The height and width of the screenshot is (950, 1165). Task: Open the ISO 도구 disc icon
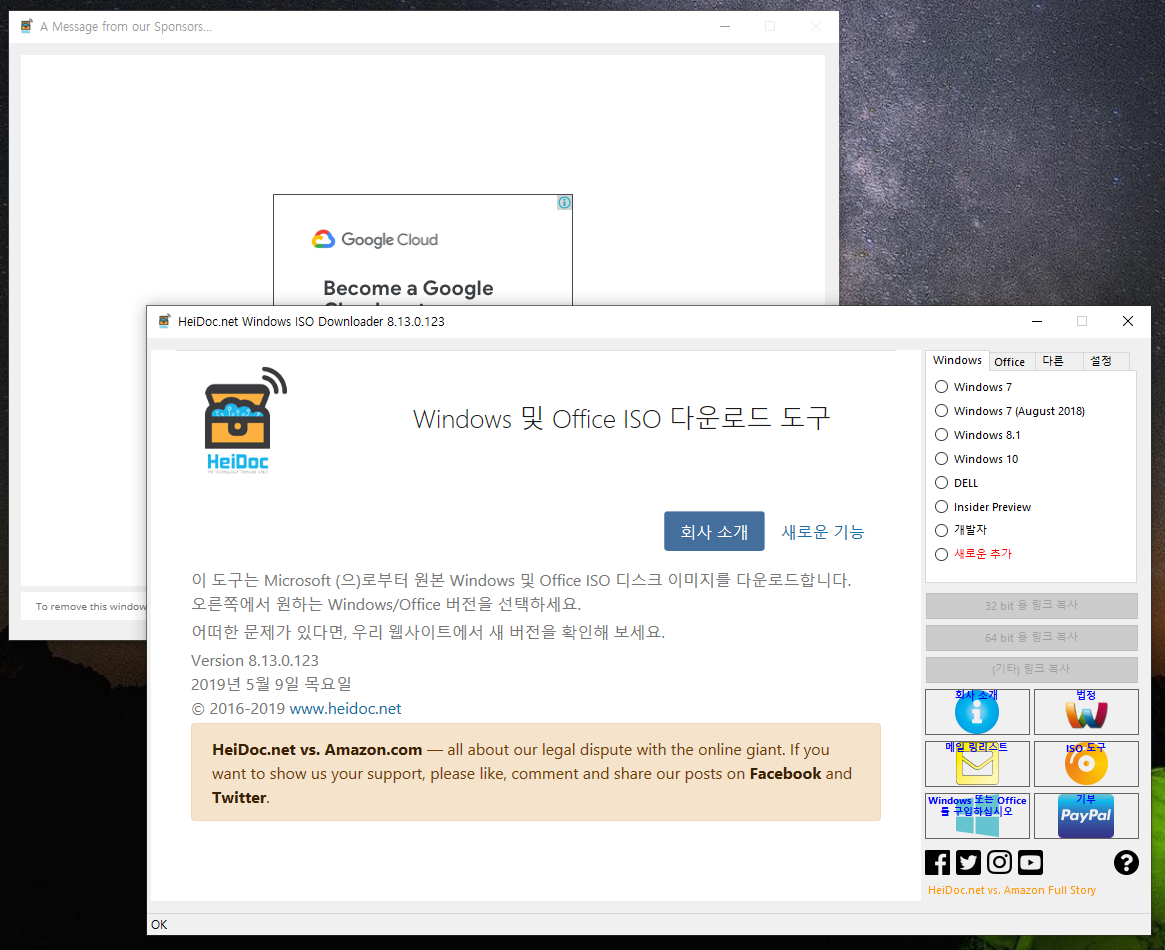coord(1086,764)
